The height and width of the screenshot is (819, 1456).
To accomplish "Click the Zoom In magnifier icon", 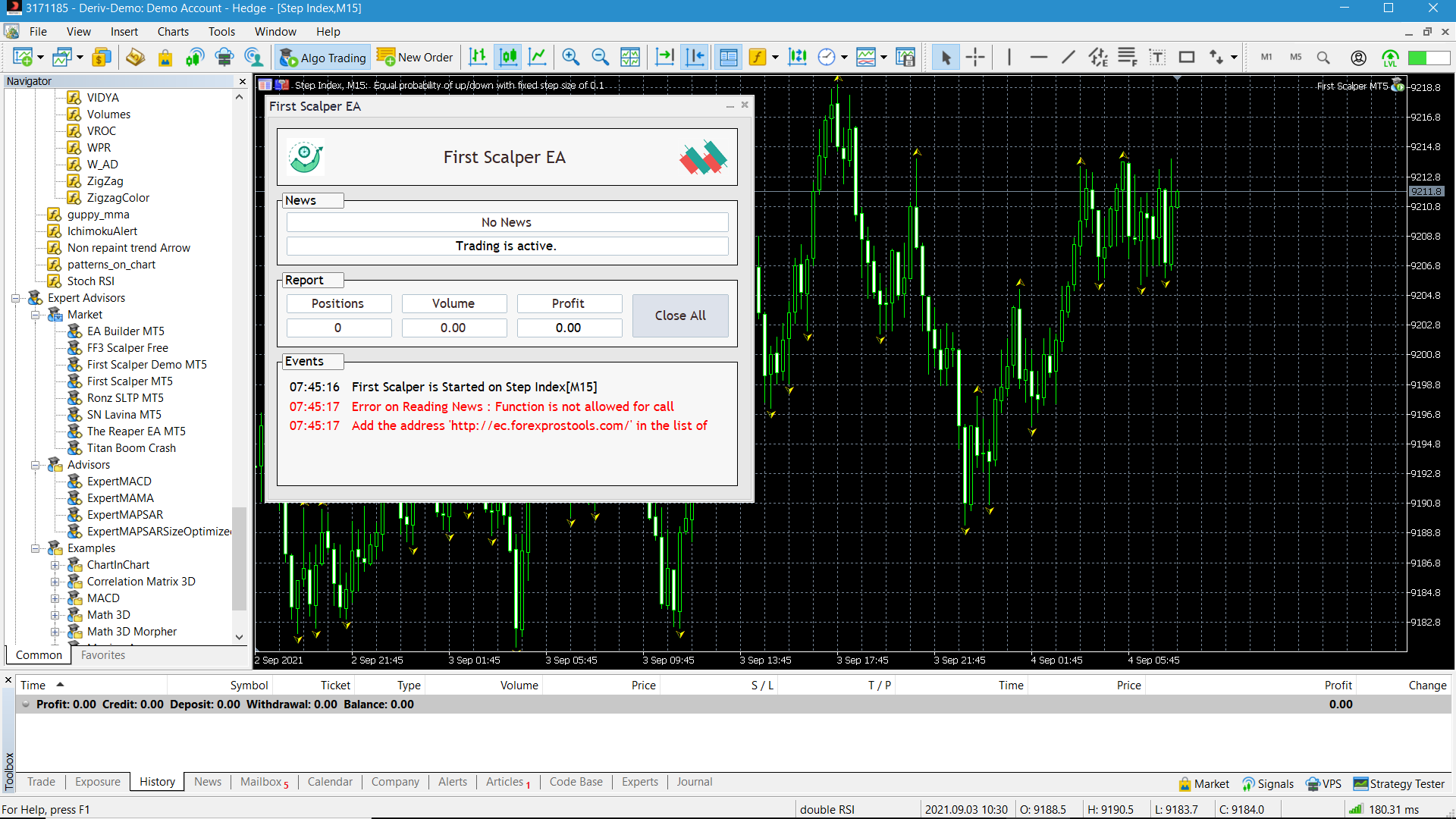I will point(570,58).
